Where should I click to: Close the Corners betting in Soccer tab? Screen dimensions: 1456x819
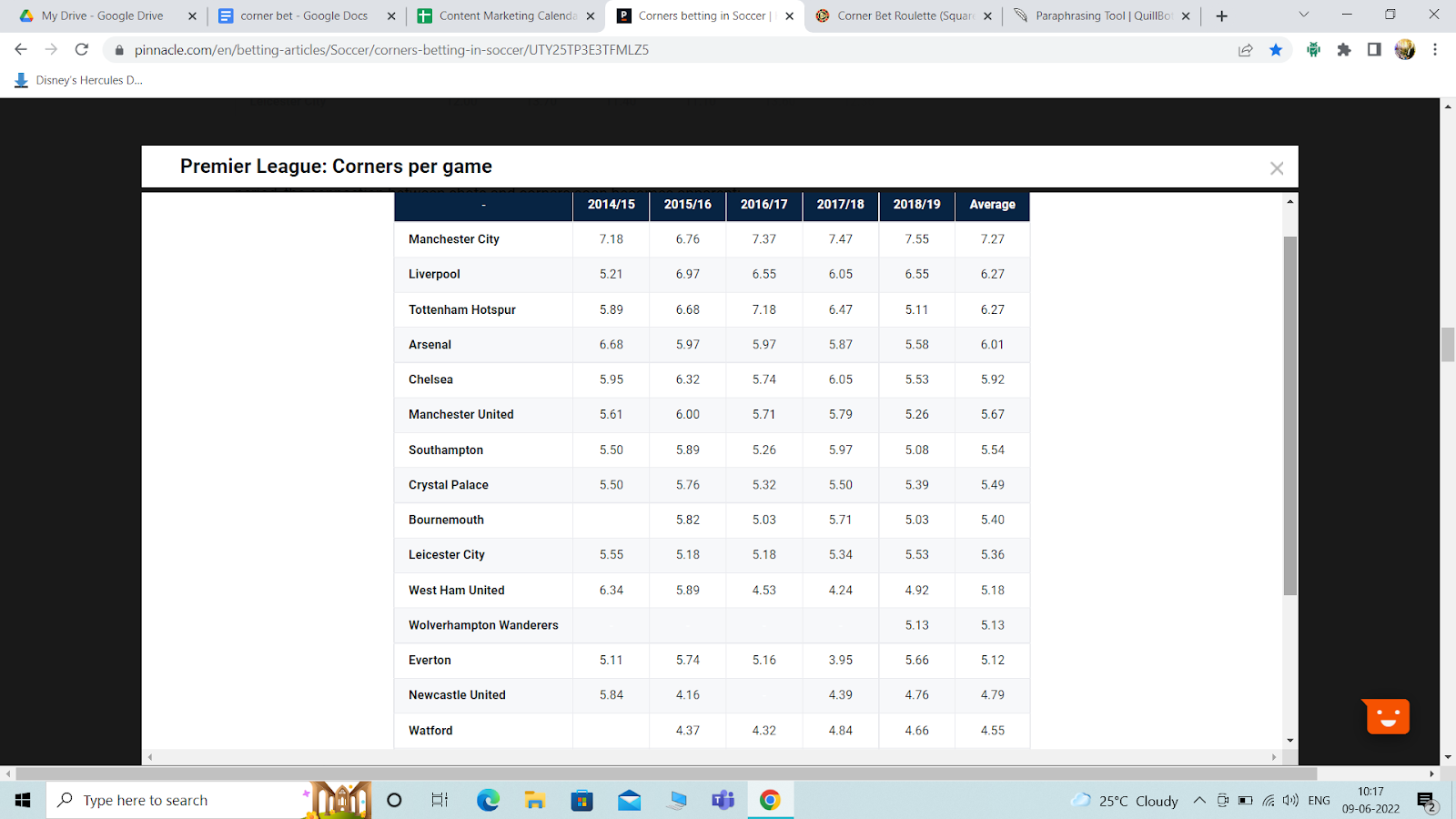(x=789, y=15)
